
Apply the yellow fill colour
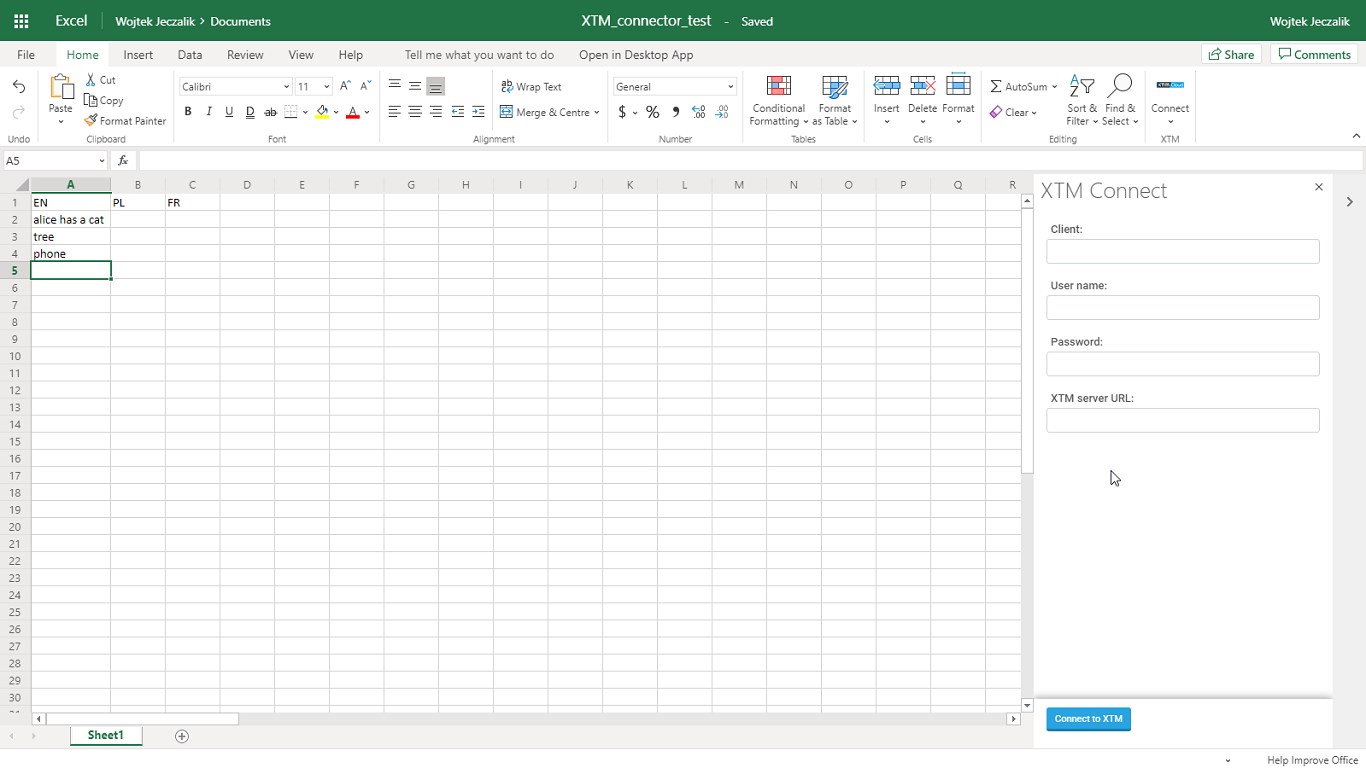coord(322,112)
